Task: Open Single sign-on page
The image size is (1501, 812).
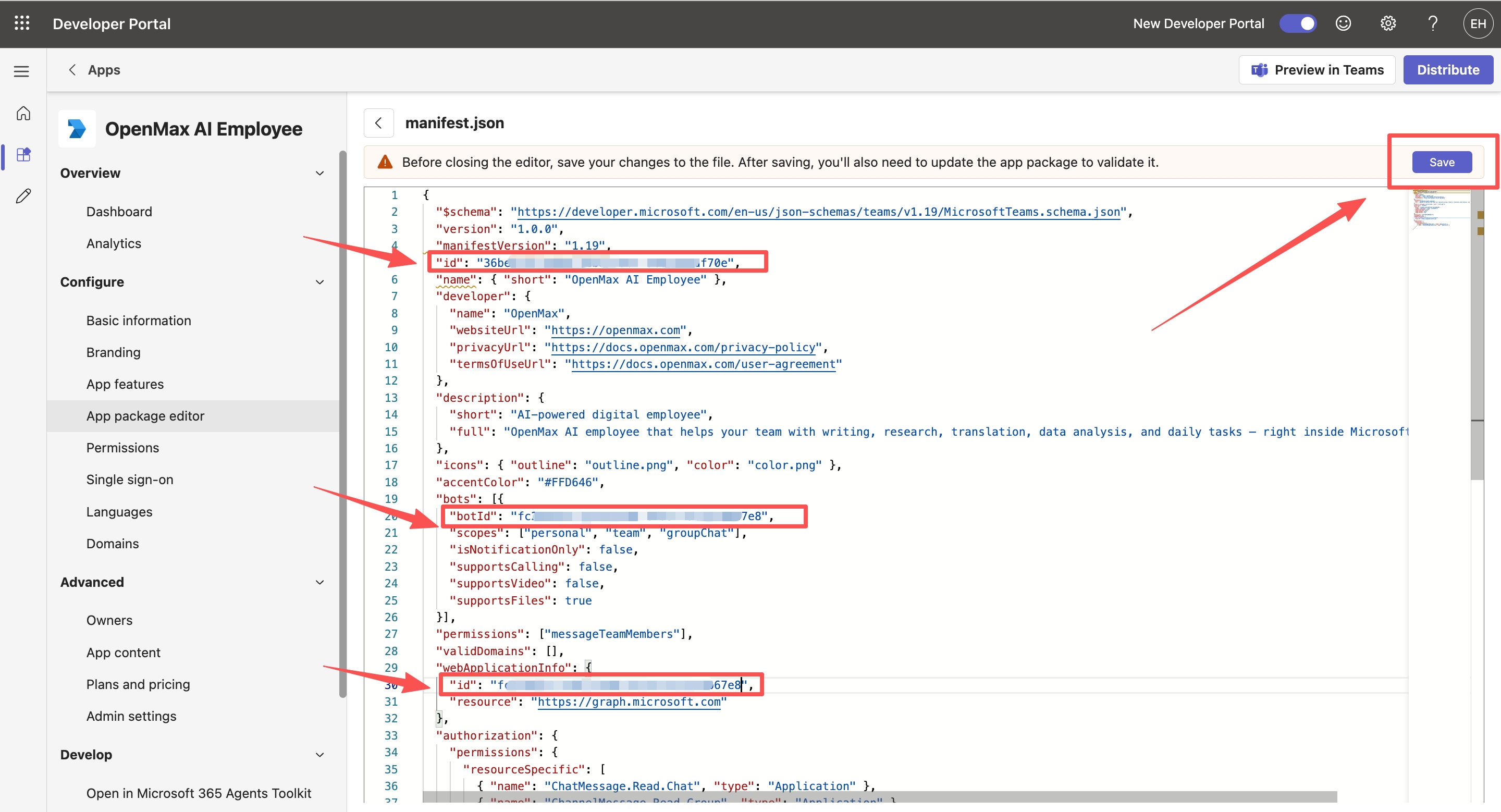Action: (x=129, y=479)
